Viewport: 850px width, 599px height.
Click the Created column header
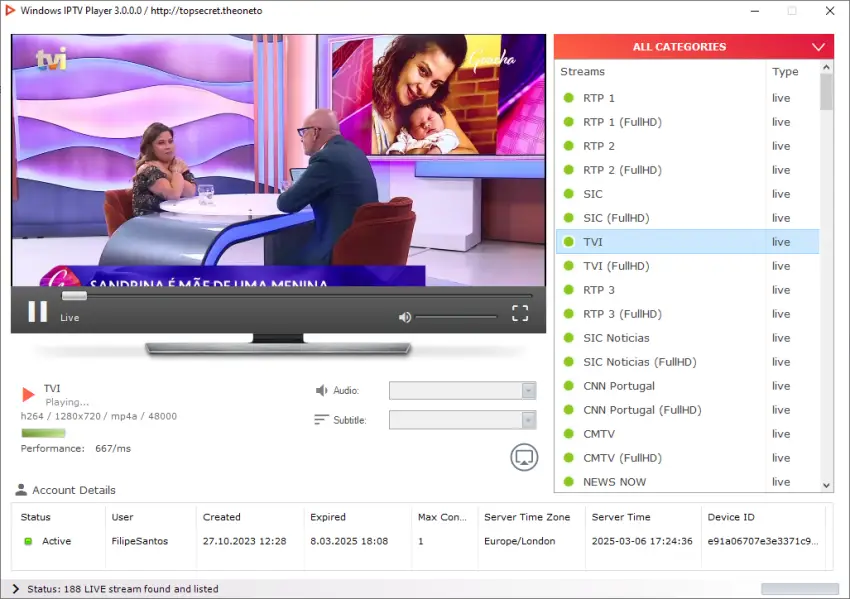click(221, 517)
